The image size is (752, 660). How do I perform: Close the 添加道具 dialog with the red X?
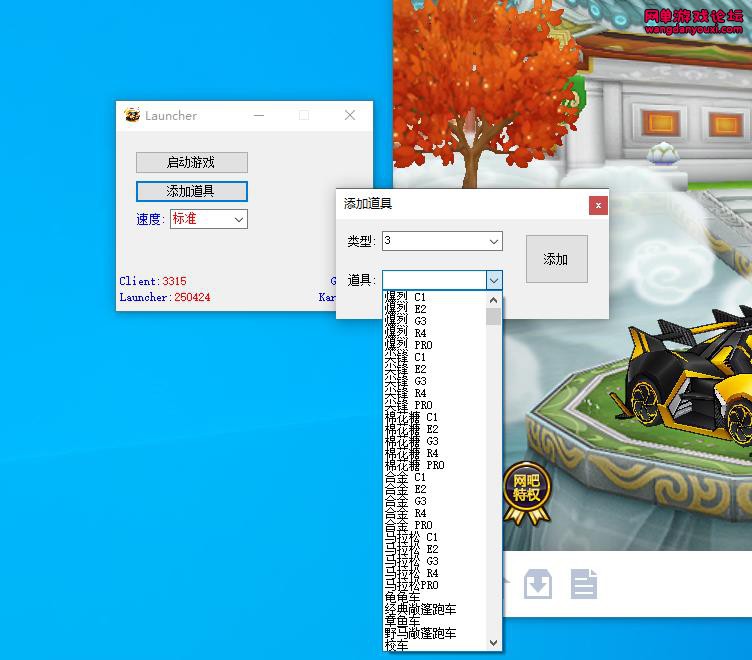tap(598, 205)
